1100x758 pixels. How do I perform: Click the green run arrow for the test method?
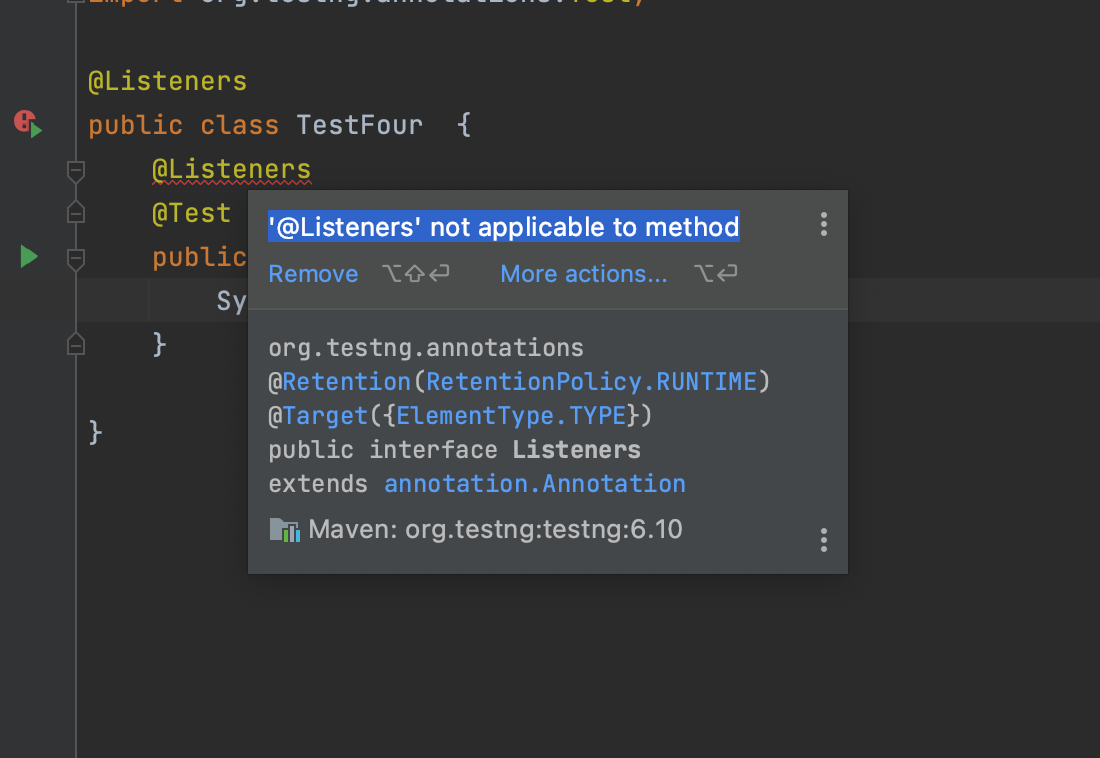point(29,257)
